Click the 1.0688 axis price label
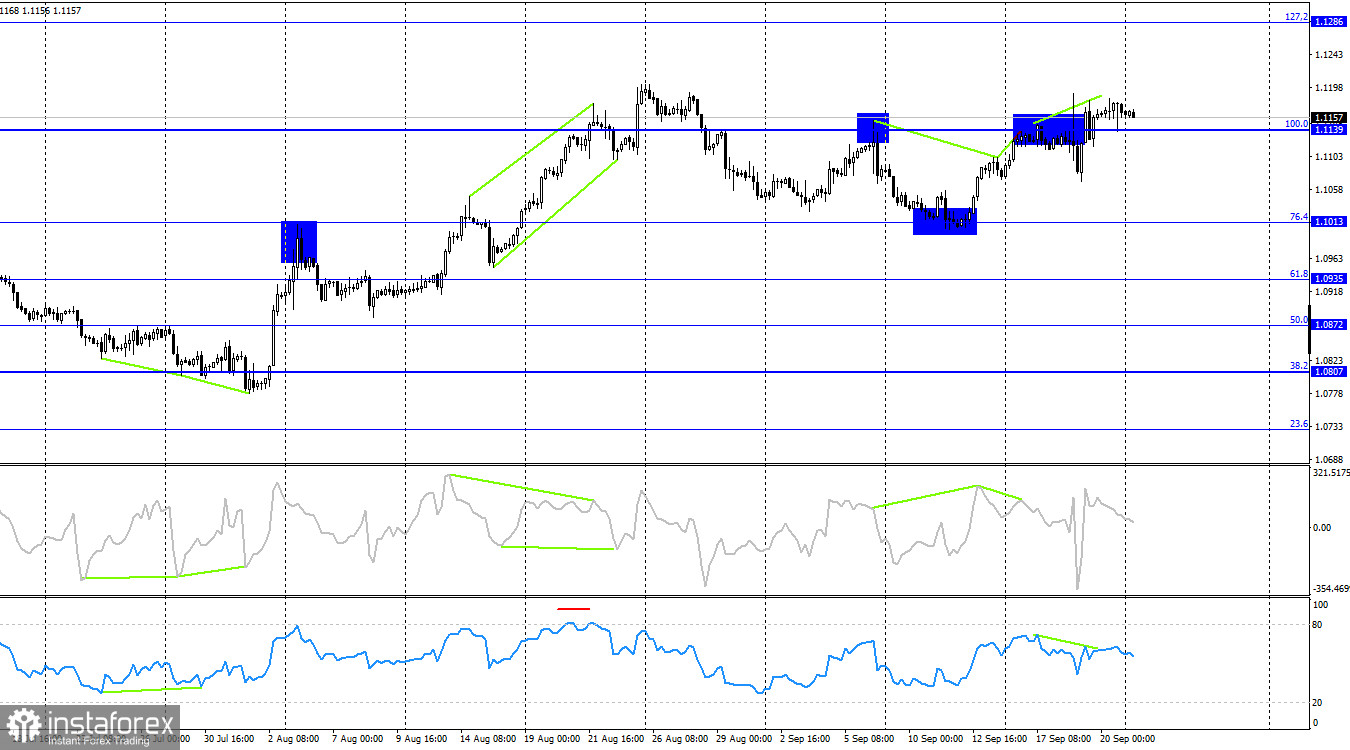 pyautogui.click(x=1330, y=460)
